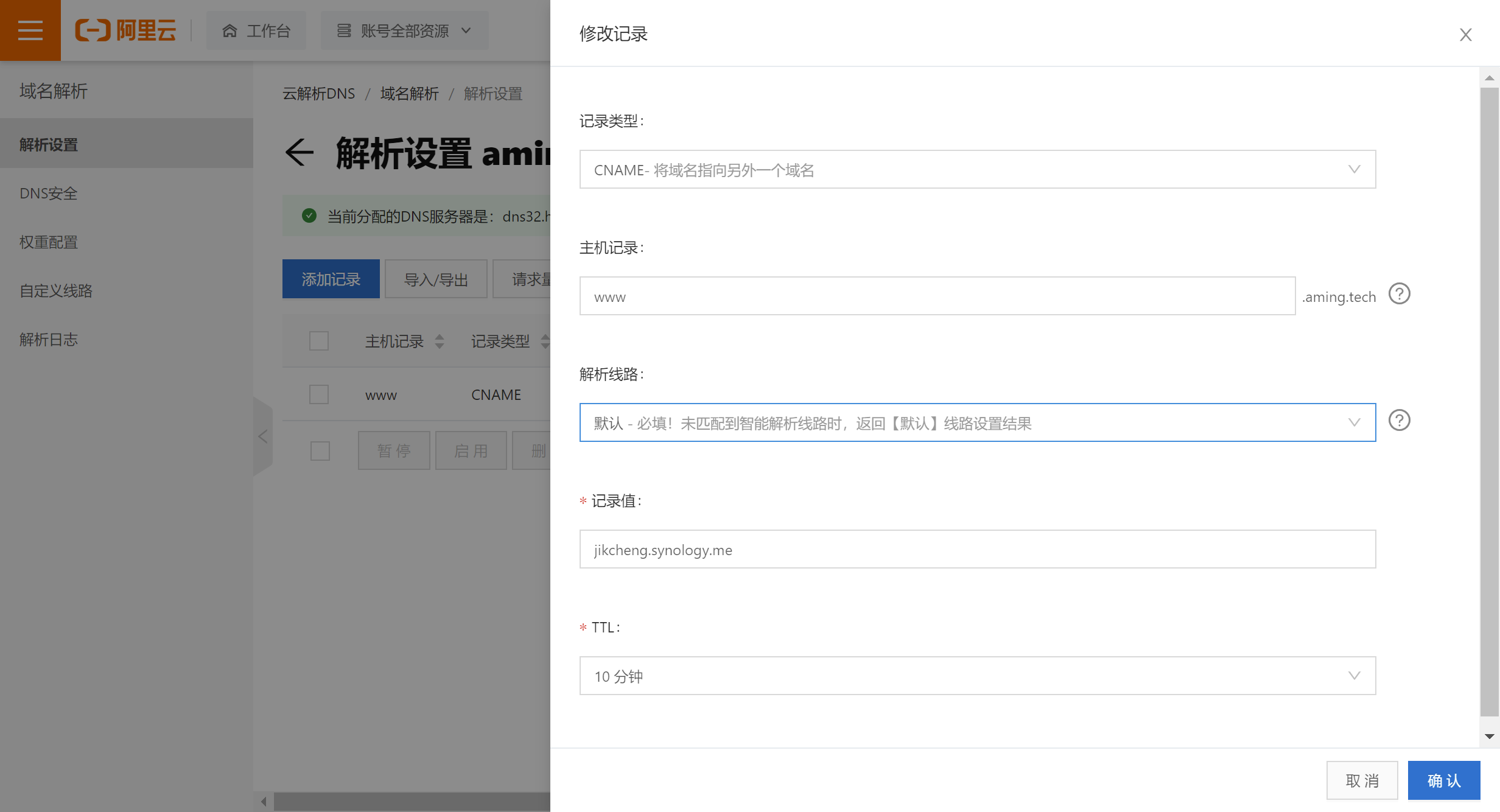Image resolution: width=1500 pixels, height=812 pixels.
Task: Open the orange hamburger menu
Action: coord(30,30)
